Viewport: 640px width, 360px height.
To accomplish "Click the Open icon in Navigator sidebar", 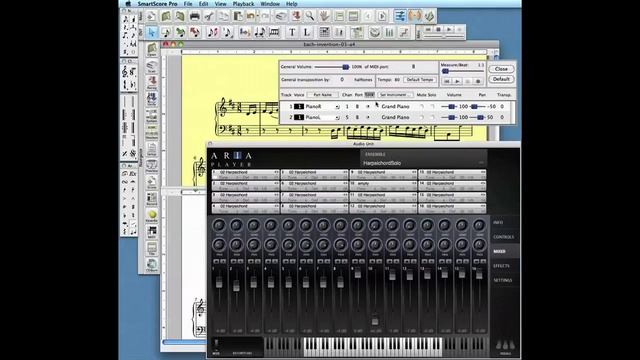I will 151,50.
